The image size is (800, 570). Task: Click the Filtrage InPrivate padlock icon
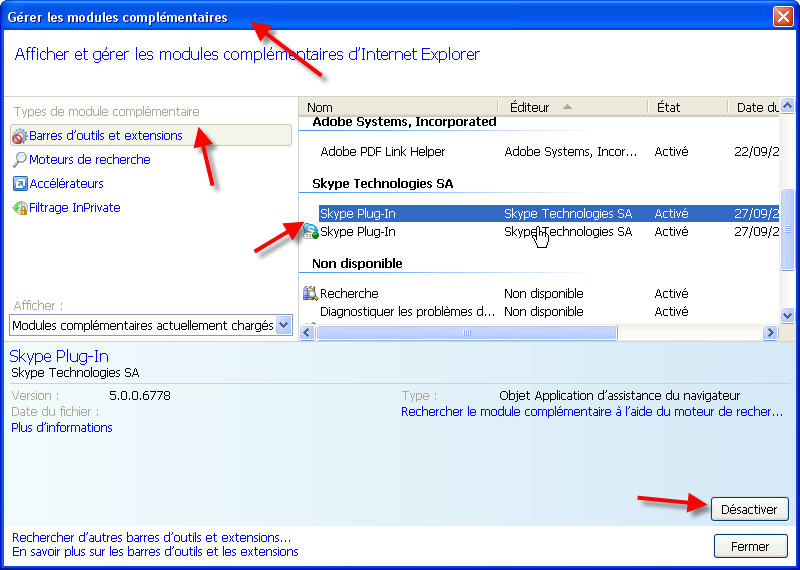20,208
